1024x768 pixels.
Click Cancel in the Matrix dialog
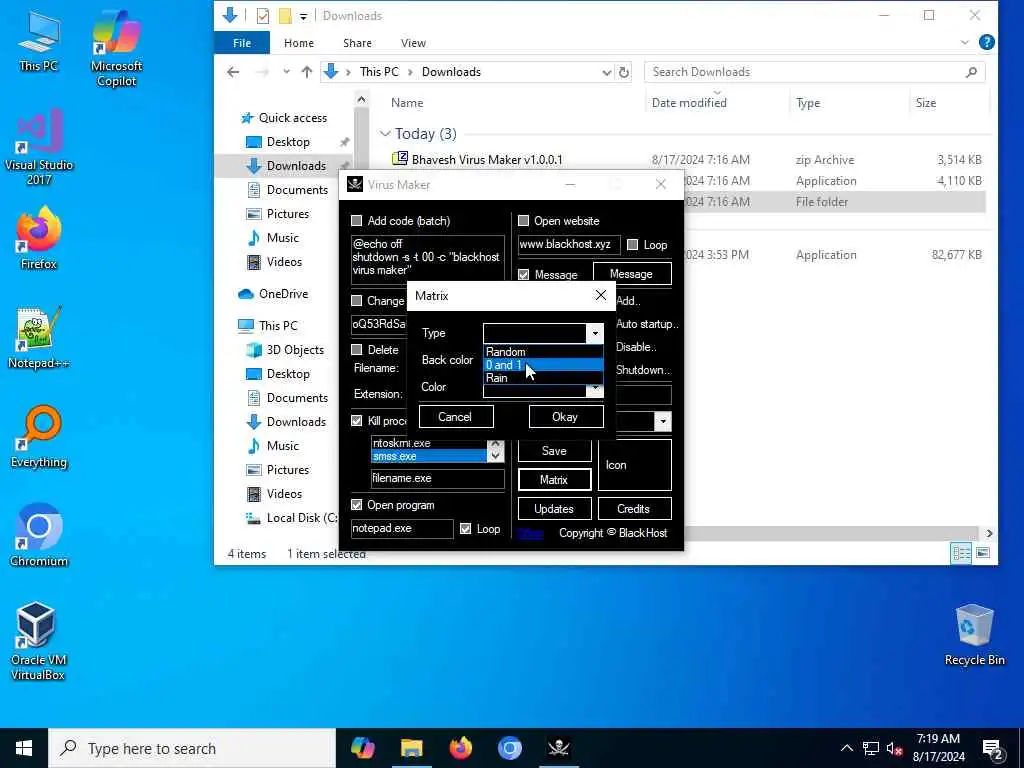[x=455, y=417]
